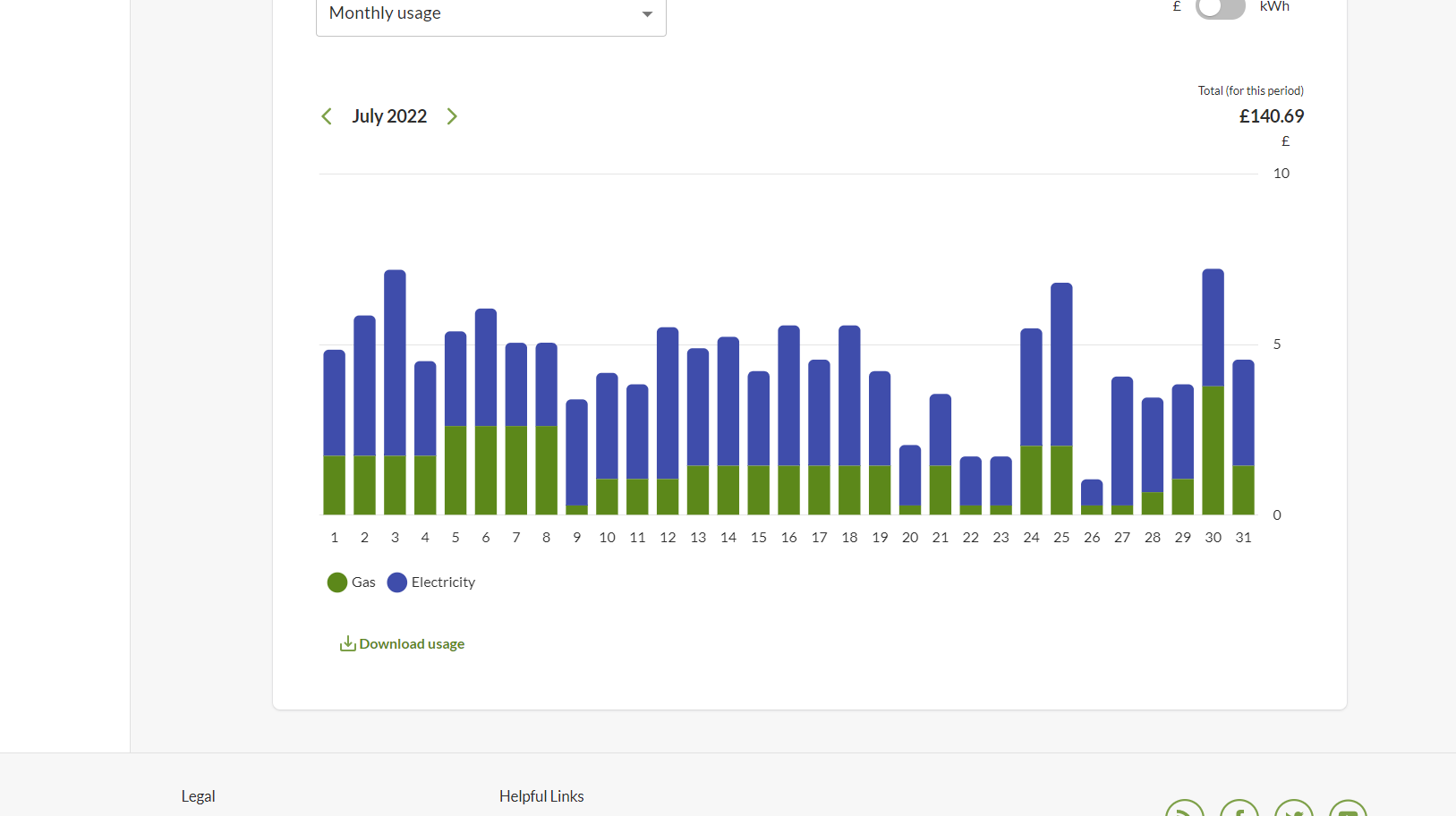Click the Electricity legend label

[x=443, y=582]
